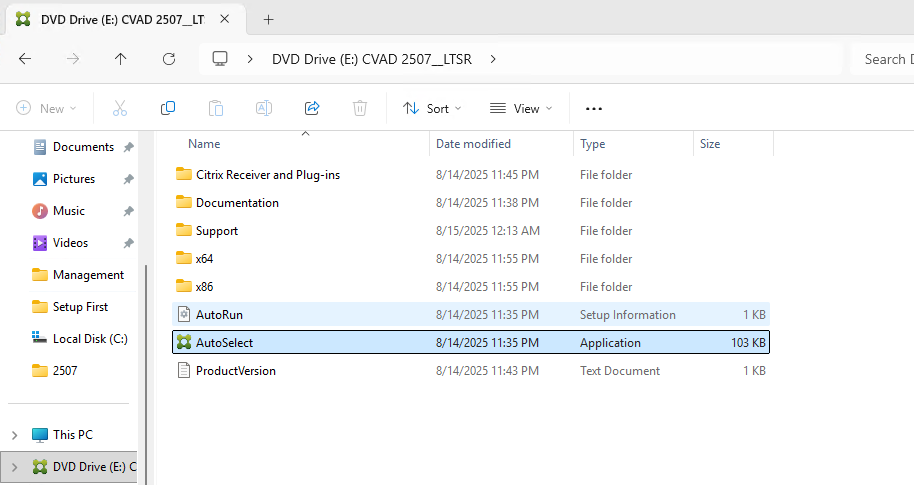Click the 8/14/2025 11:43 PM date cell
The width and height of the screenshot is (914, 485).
coord(487,371)
